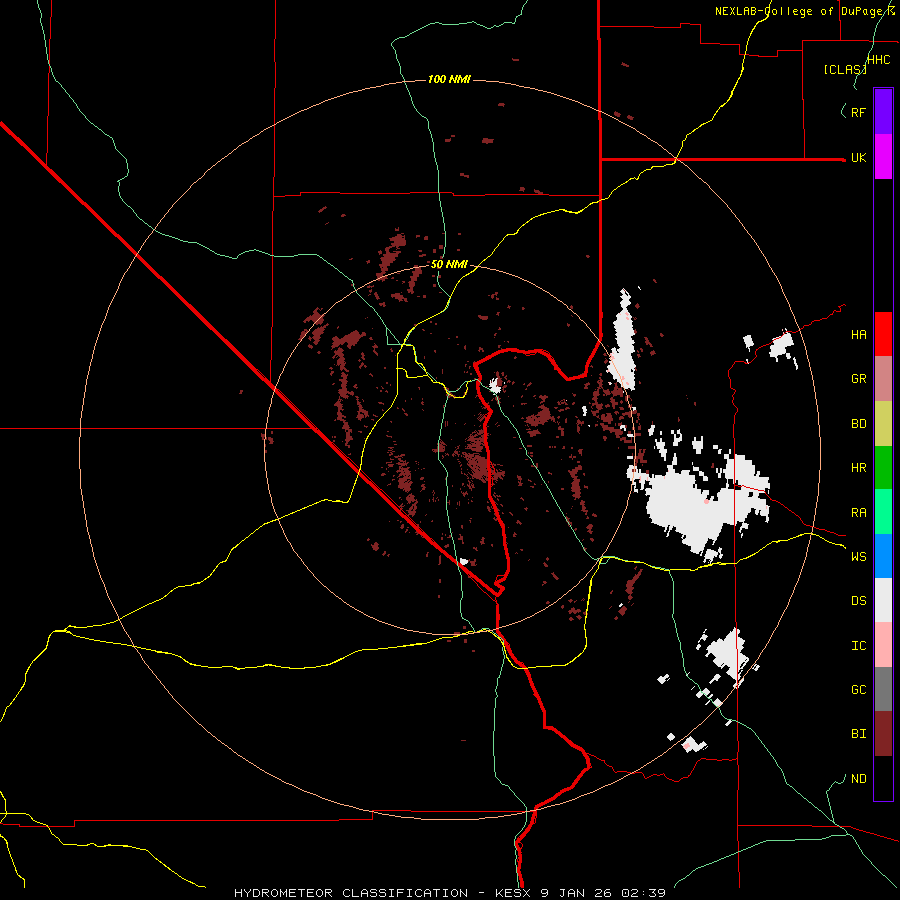Screen dimensions: 900x900
Task: Click the BD legend label
Action: 858,424
